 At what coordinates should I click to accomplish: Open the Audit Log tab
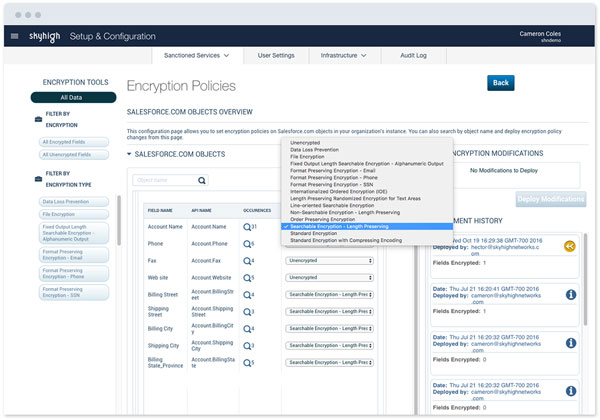[x=413, y=55]
